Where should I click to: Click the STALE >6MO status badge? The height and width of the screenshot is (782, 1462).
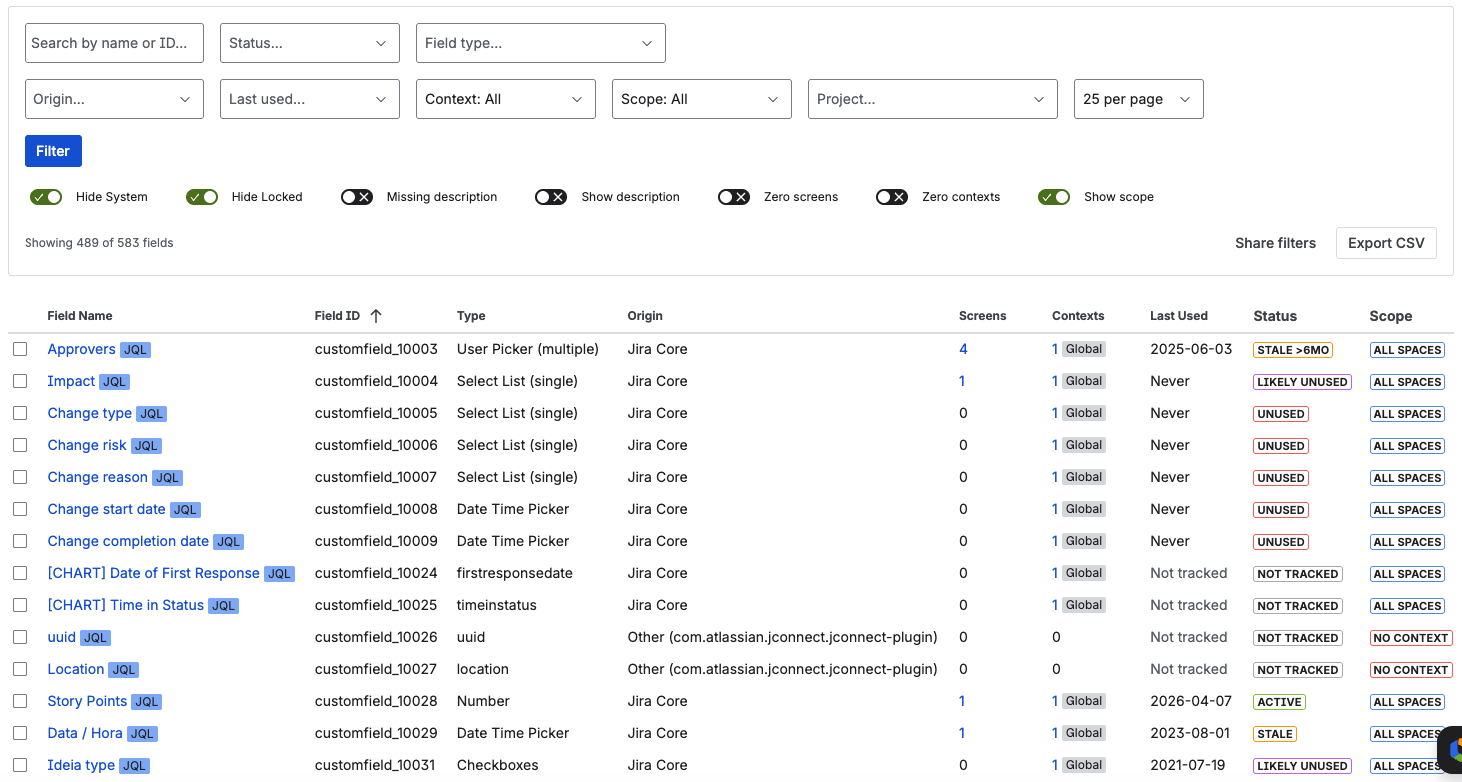point(1293,350)
